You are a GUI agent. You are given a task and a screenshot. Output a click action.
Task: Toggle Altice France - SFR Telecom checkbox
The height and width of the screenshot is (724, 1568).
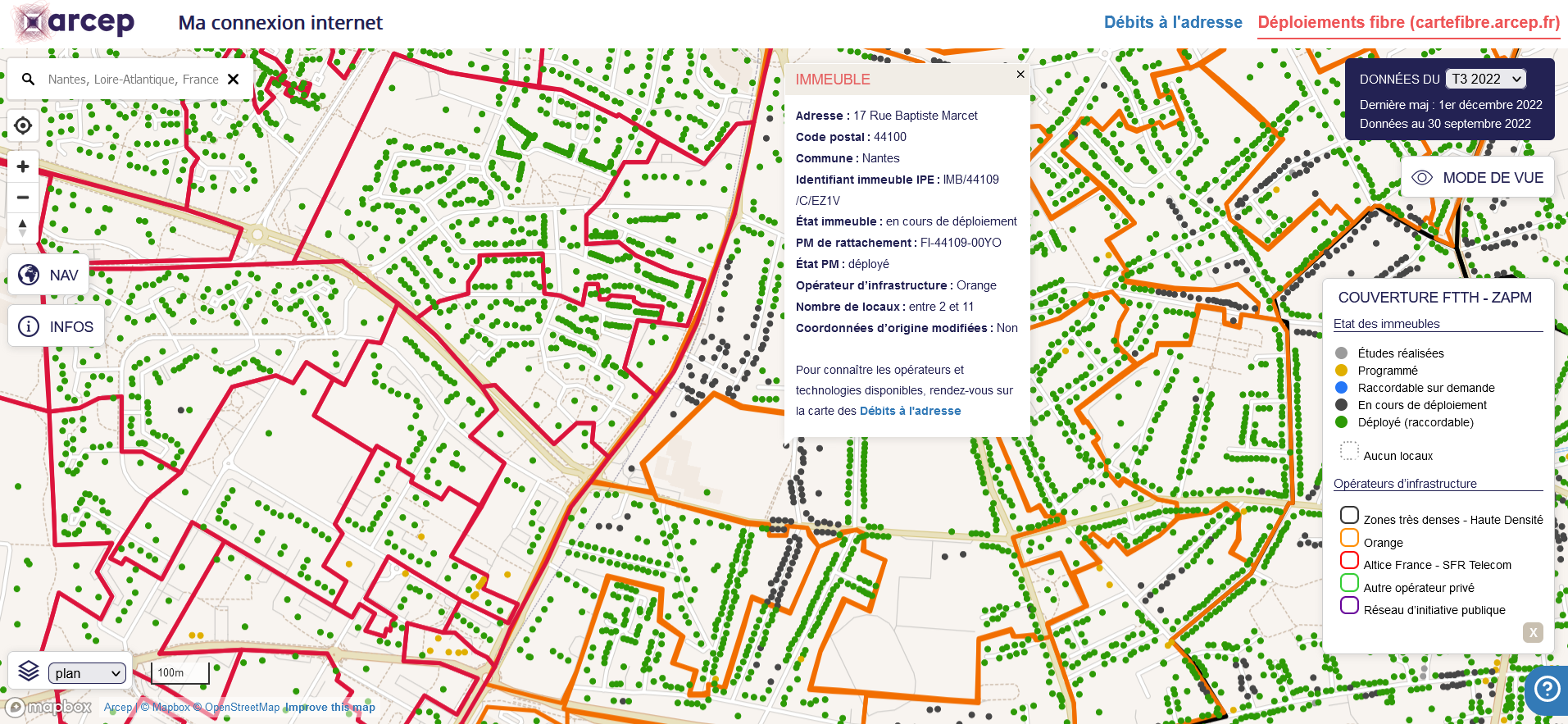point(1349,560)
